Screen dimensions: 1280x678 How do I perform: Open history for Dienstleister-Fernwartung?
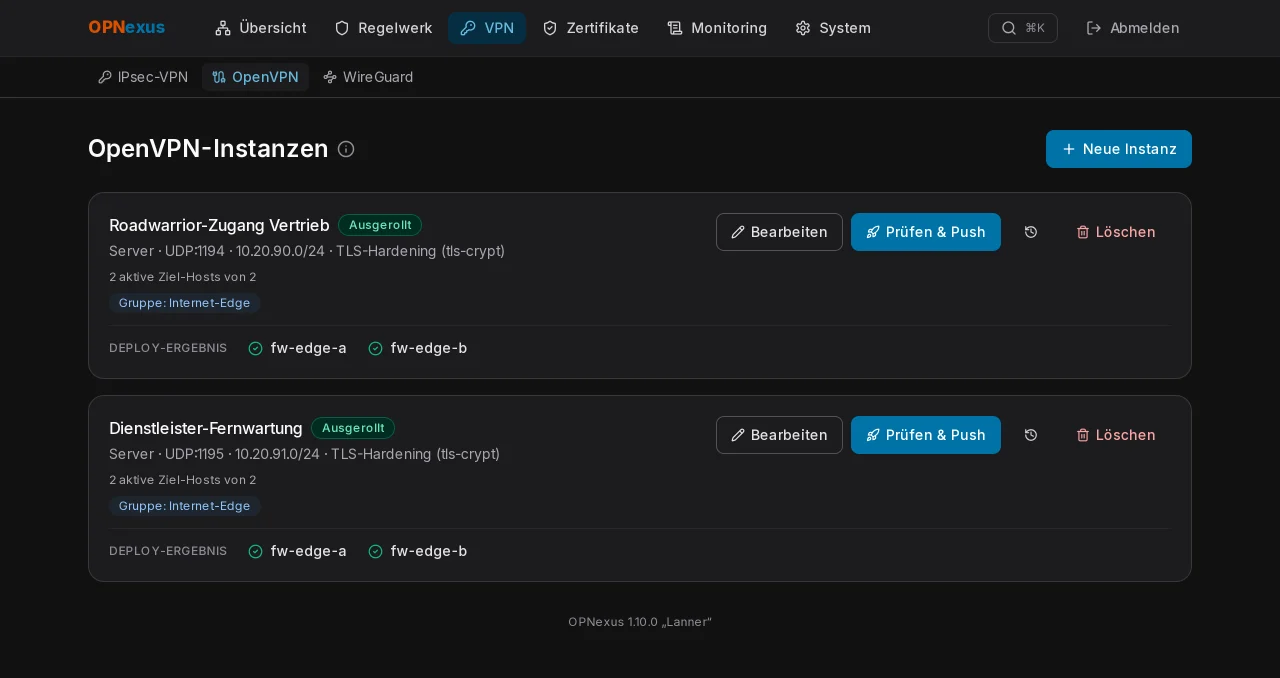click(x=1031, y=435)
